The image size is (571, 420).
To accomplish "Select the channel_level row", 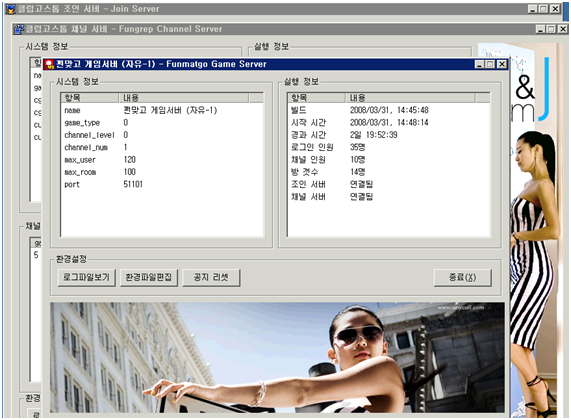I will pyautogui.click(x=162, y=135).
